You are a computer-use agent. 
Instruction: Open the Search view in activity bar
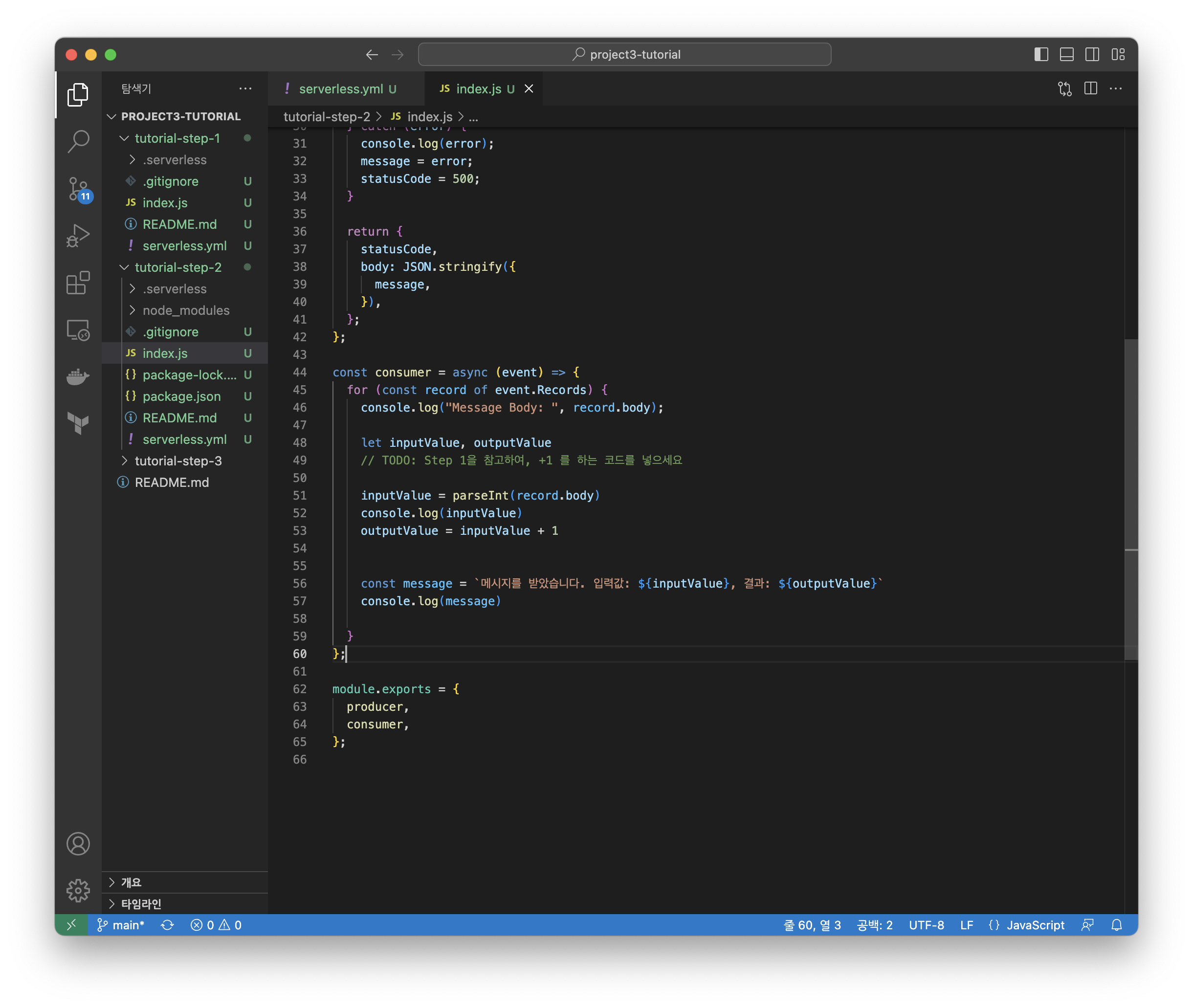point(78,141)
